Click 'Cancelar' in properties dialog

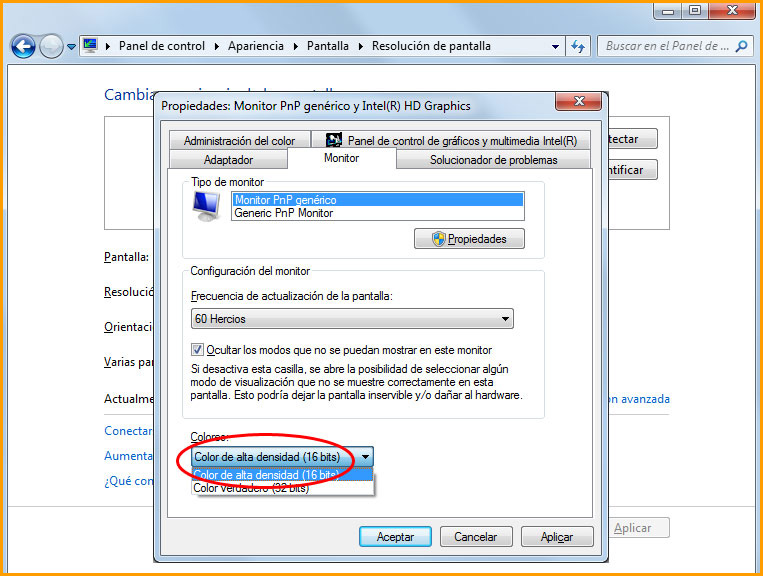[476, 537]
